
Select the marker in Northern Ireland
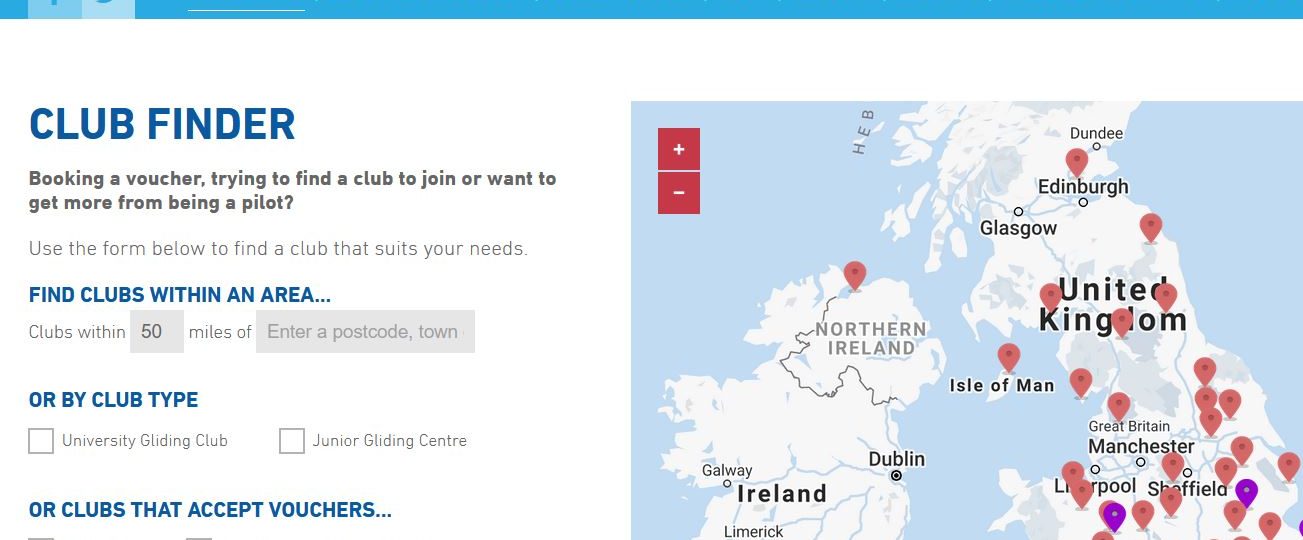[854, 276]
